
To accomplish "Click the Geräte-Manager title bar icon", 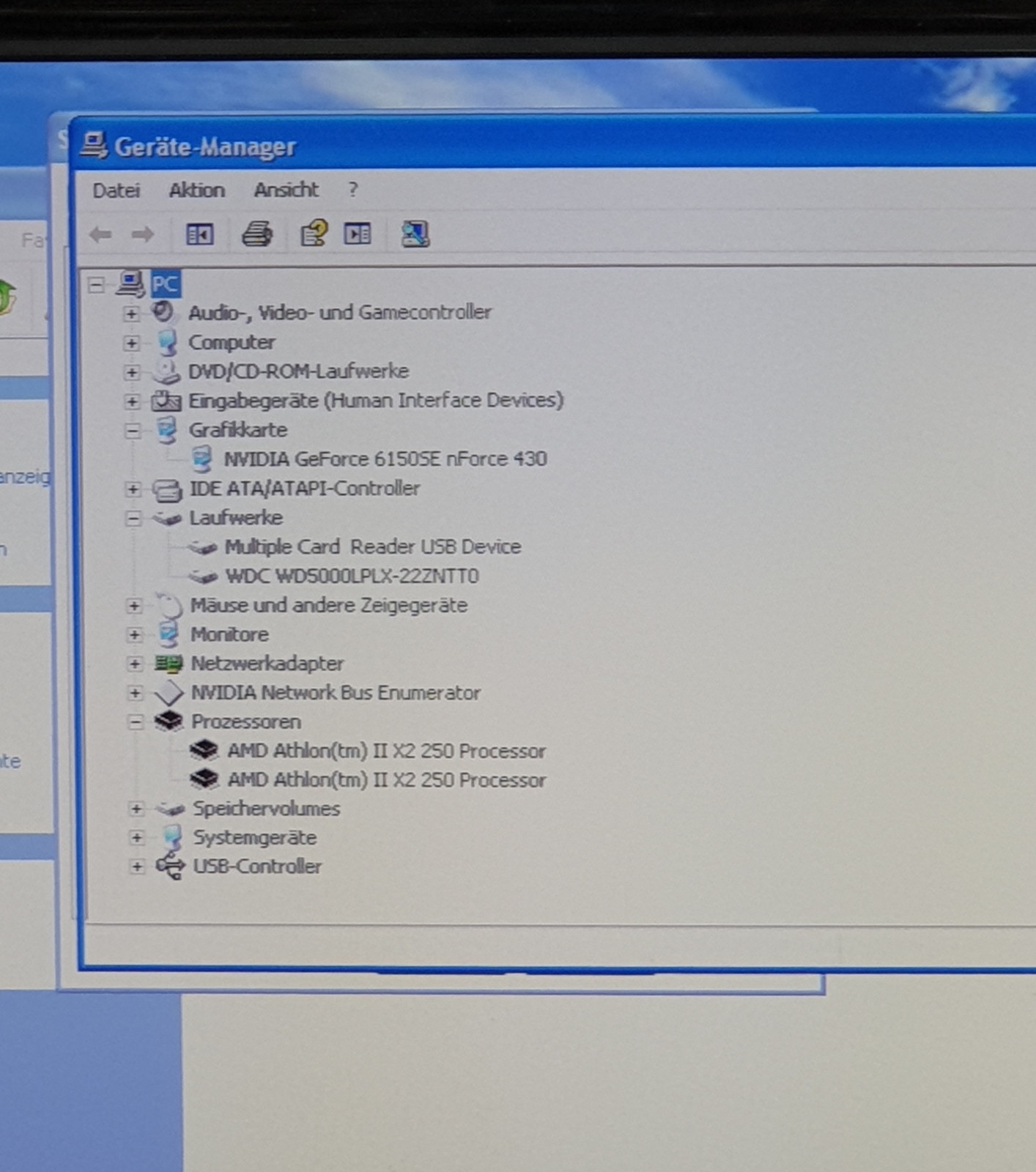I will 94,145.
